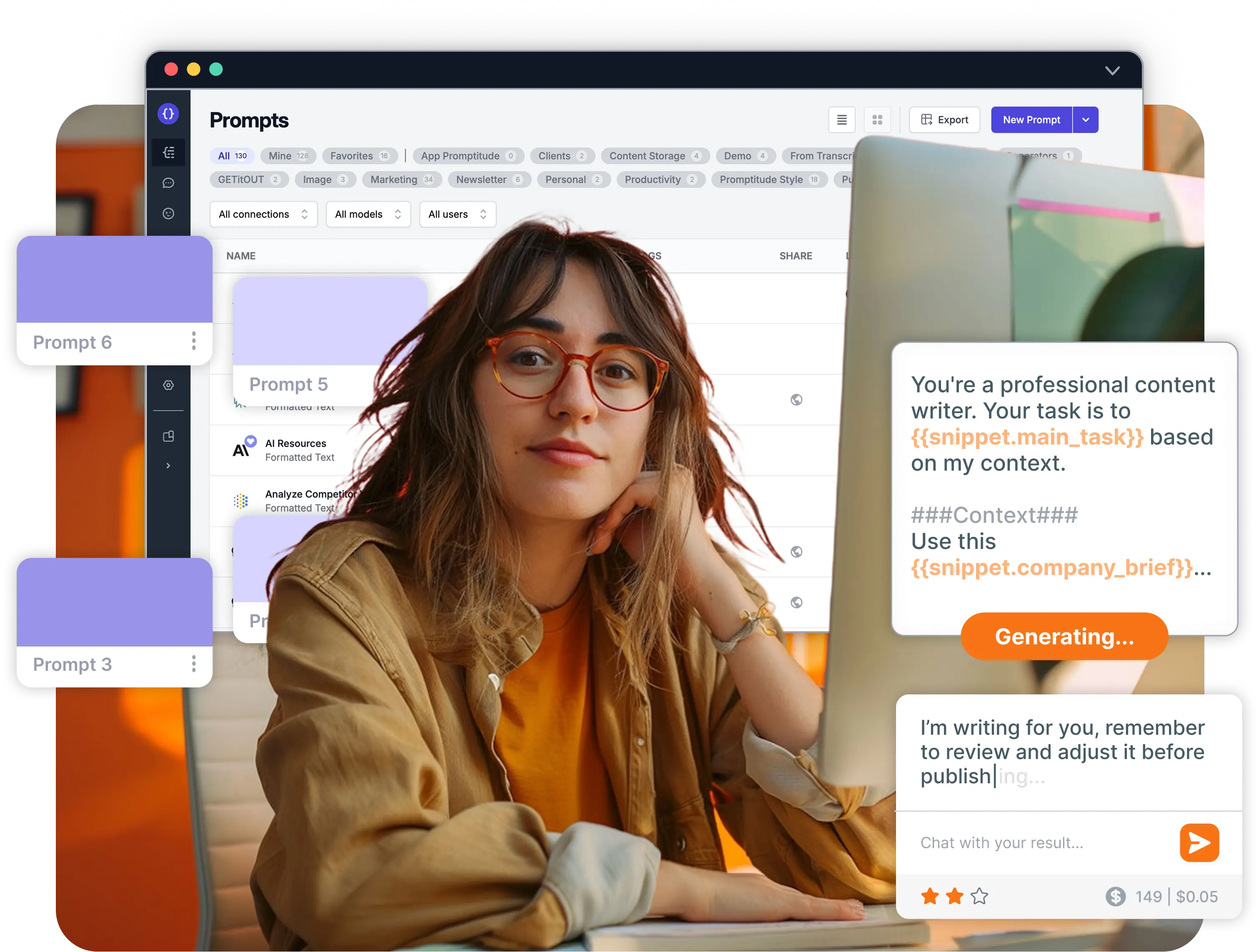
Task: Click the Prompt 6 three-dot menu
Action: (x=193, y=341)
